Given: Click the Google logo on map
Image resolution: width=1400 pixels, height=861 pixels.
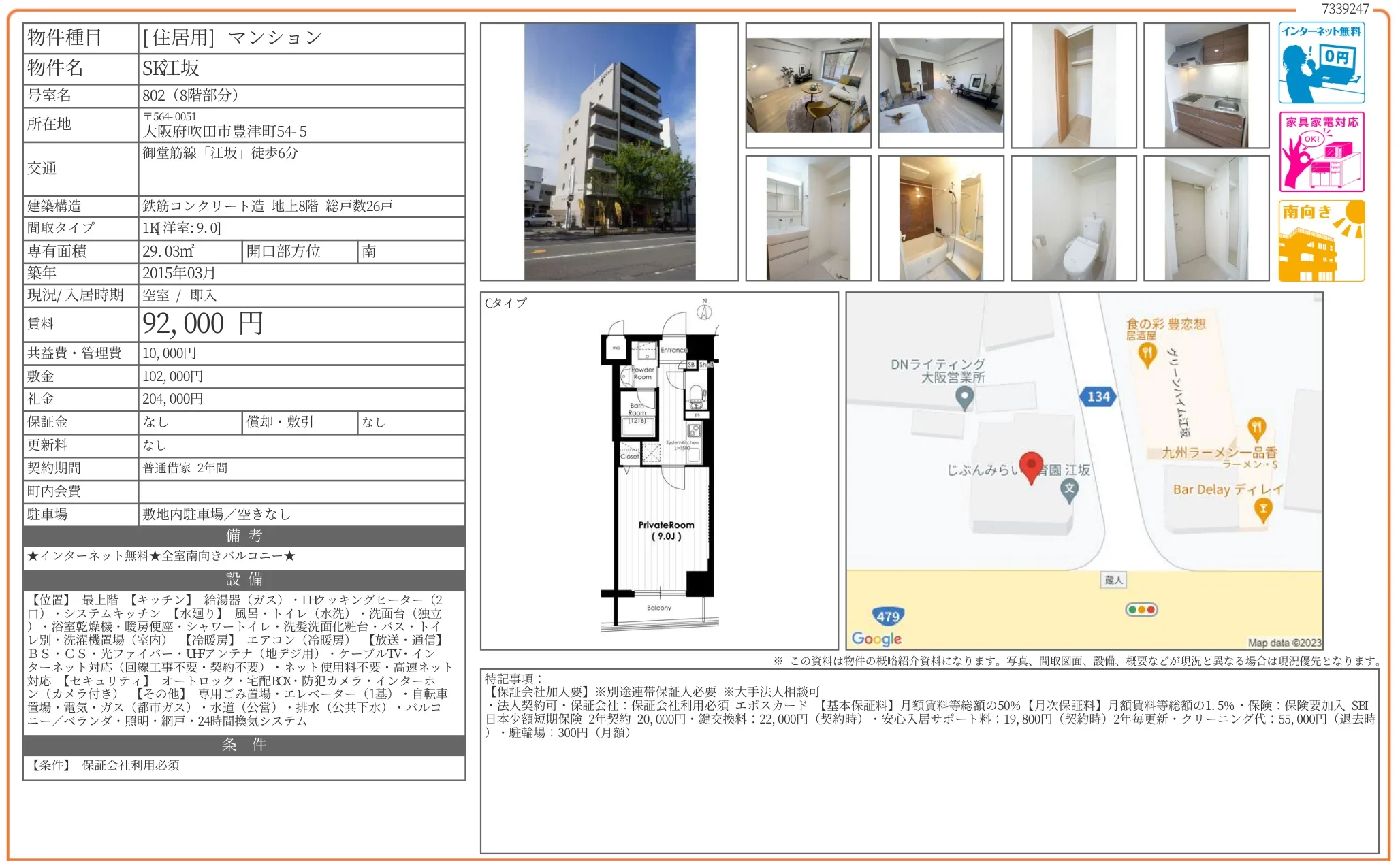Looking at the screenshot, I should [x=876, y=638].
